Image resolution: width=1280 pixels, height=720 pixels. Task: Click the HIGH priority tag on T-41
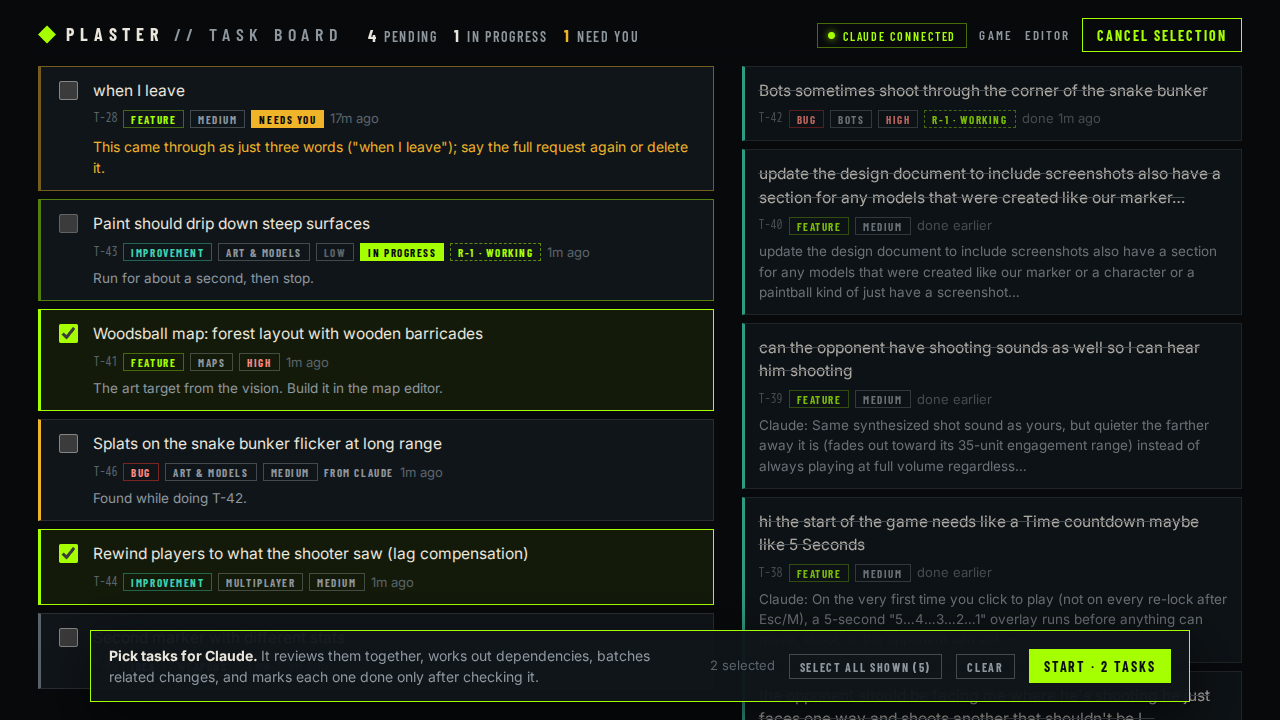[x=259, y=363]
